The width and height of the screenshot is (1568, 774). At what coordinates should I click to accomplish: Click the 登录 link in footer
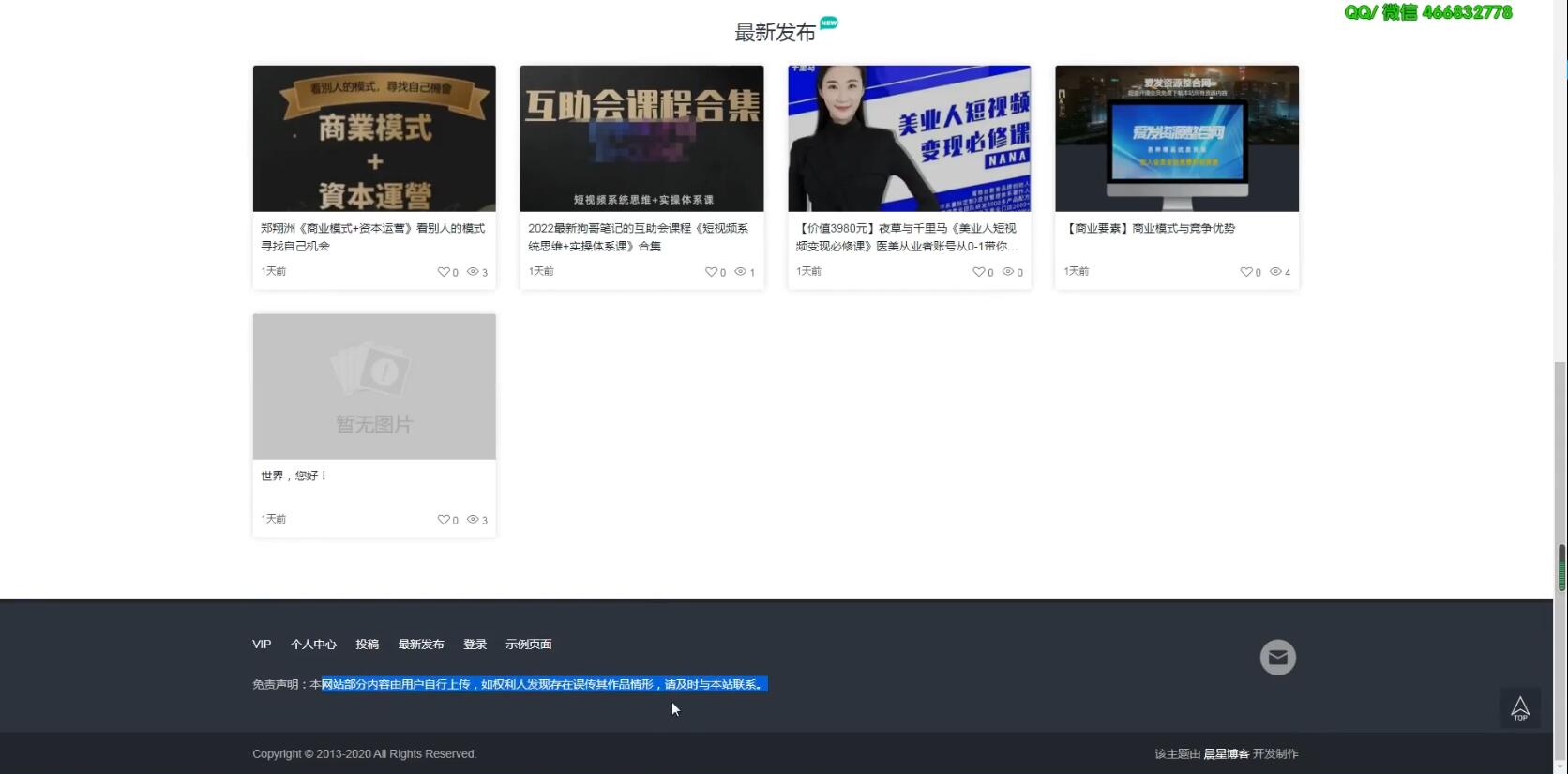pos(475,645)
